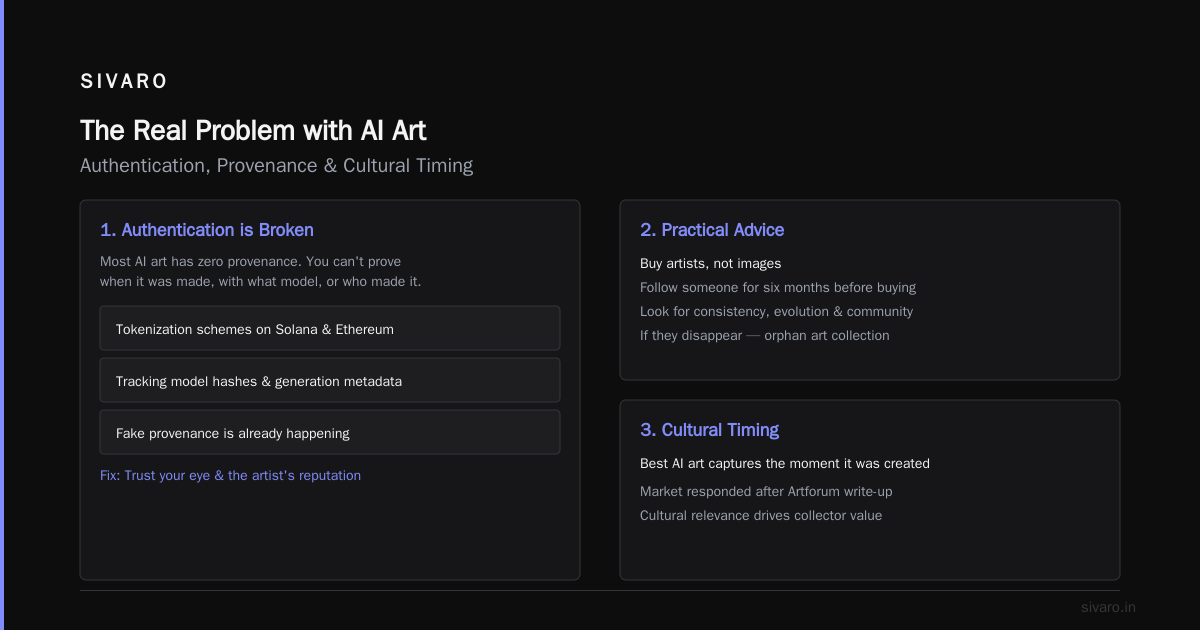This screenshot has height=630, width=1200.
Task: Select 'Fake provenance is already happening' box
Action: point(330,432)
